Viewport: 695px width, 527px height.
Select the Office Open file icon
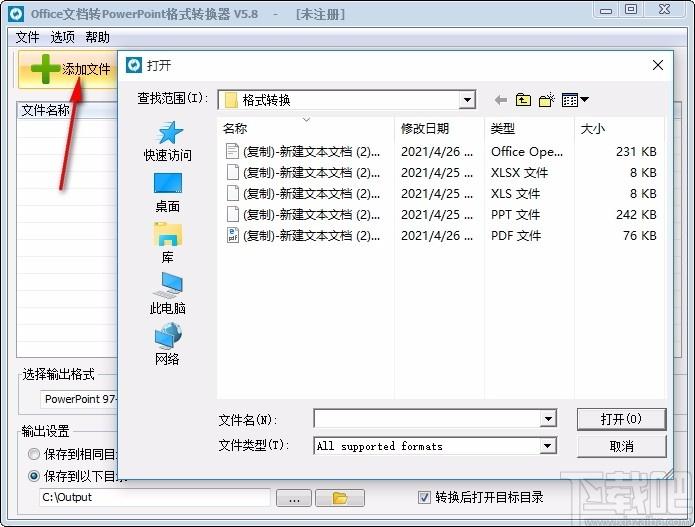(x=232, y=152)
